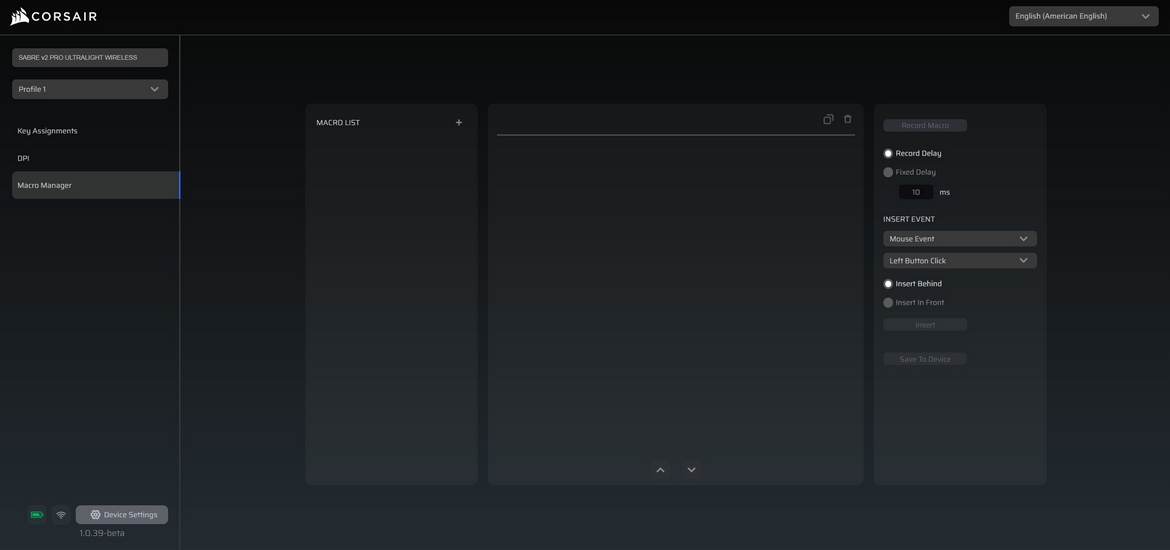Screen dimensions: 1170x550
Task: Click the delay milliseconds input field
Action: coord(915,192)
